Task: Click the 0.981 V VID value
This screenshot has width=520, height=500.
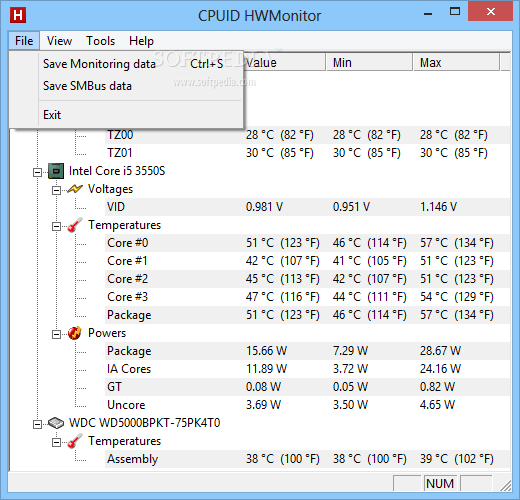Action: tap(264, 207)
